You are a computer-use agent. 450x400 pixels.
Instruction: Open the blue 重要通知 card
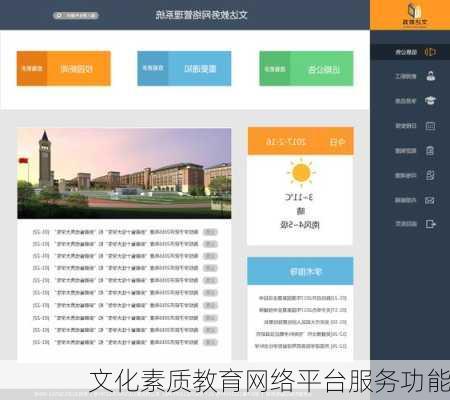(184, 68)
